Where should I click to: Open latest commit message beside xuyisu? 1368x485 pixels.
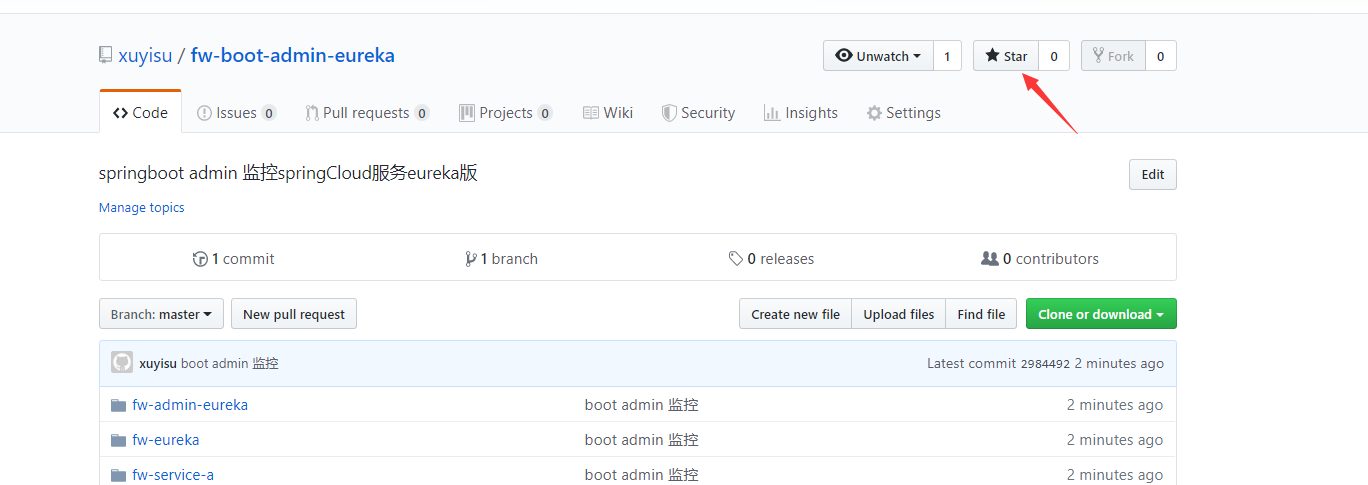click(x=230, y=363)
